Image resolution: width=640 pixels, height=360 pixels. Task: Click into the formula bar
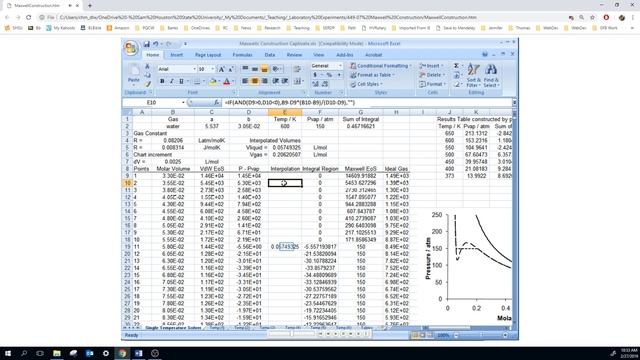point(367,102)
